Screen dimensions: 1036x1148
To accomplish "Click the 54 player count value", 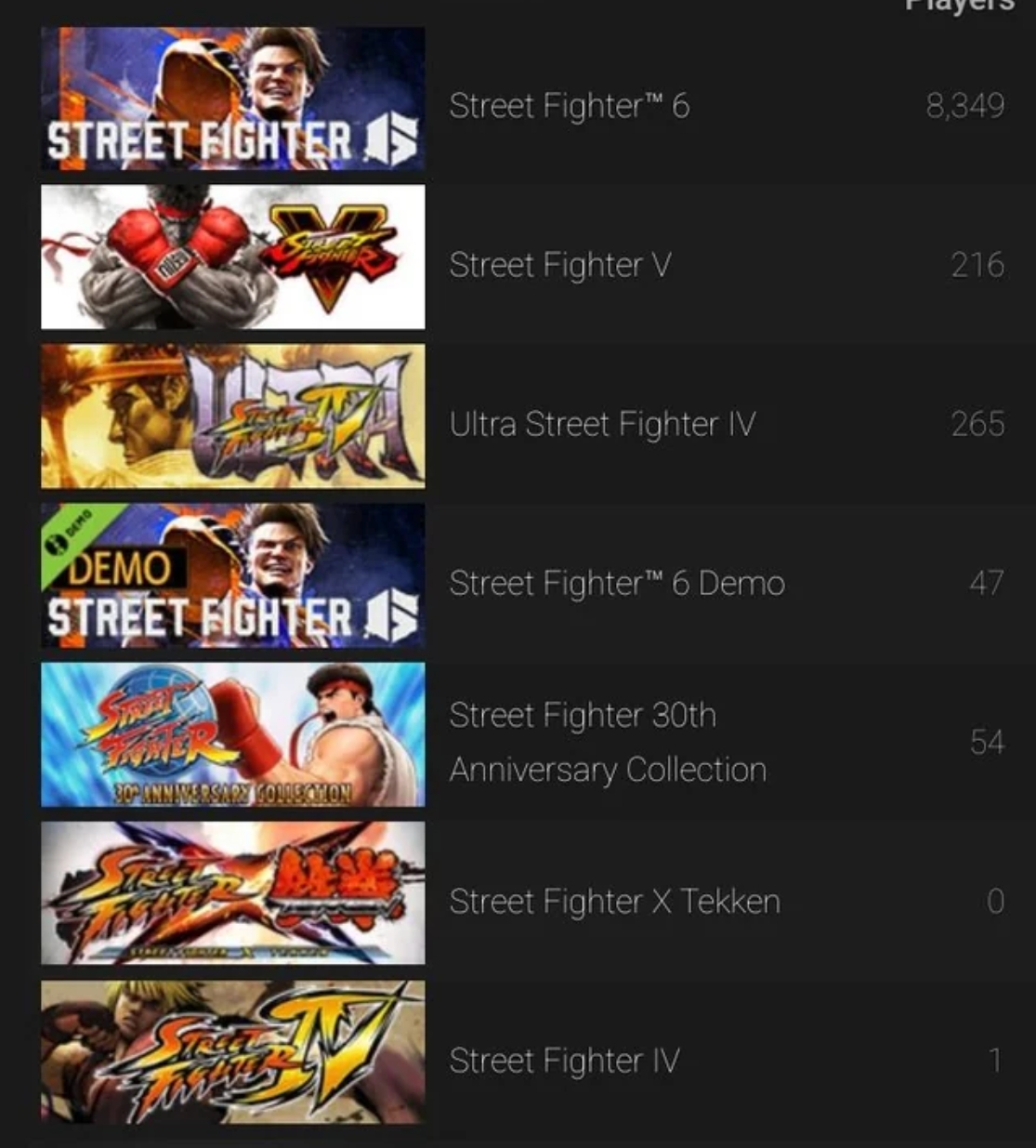I will pos(987,743).
